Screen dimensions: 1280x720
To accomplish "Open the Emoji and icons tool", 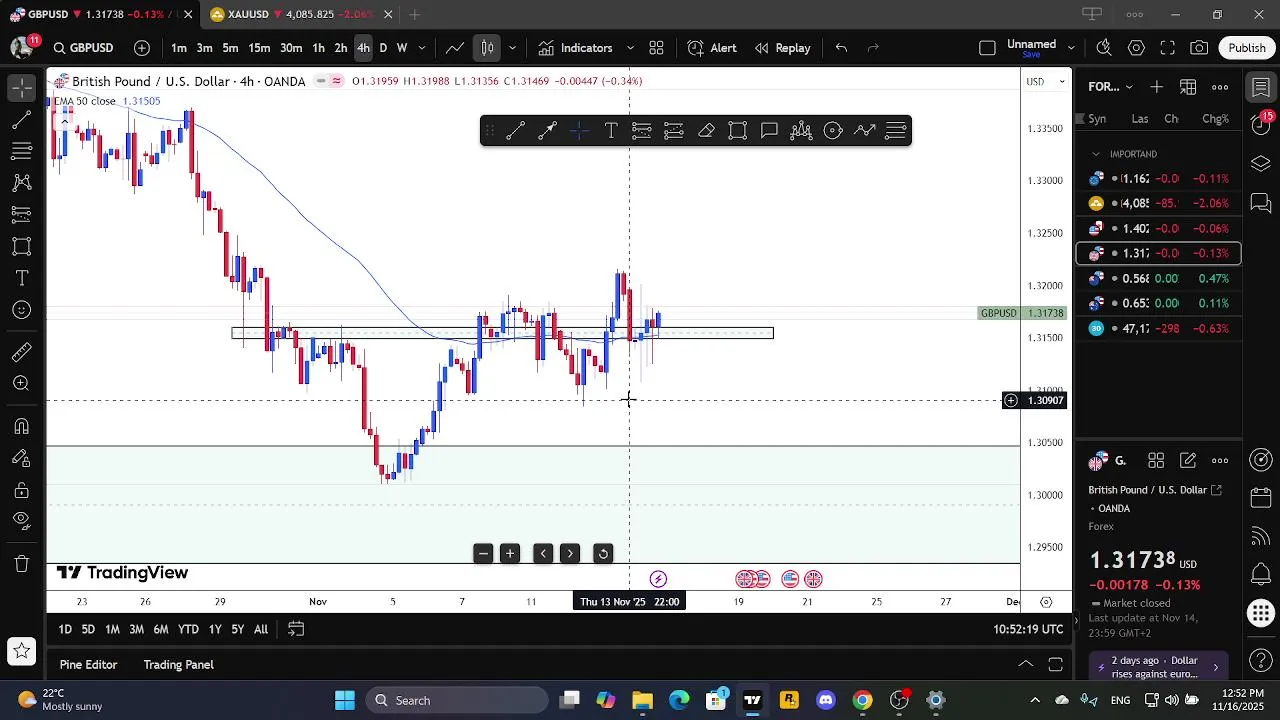I will tap(21, 310).
